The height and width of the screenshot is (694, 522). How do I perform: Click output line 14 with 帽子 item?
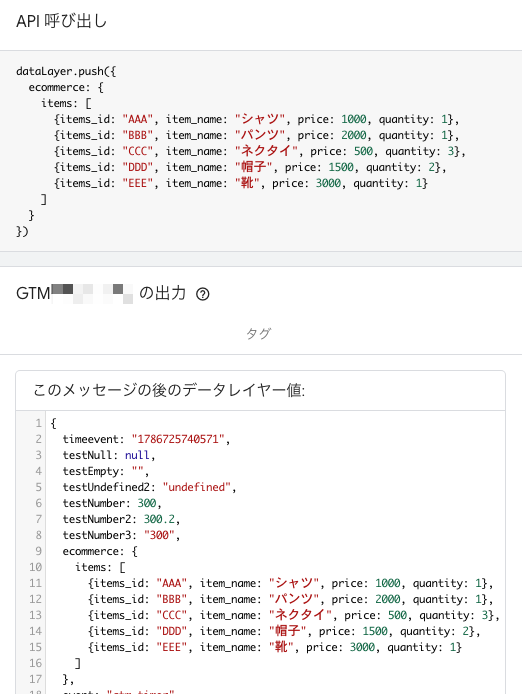284,631
